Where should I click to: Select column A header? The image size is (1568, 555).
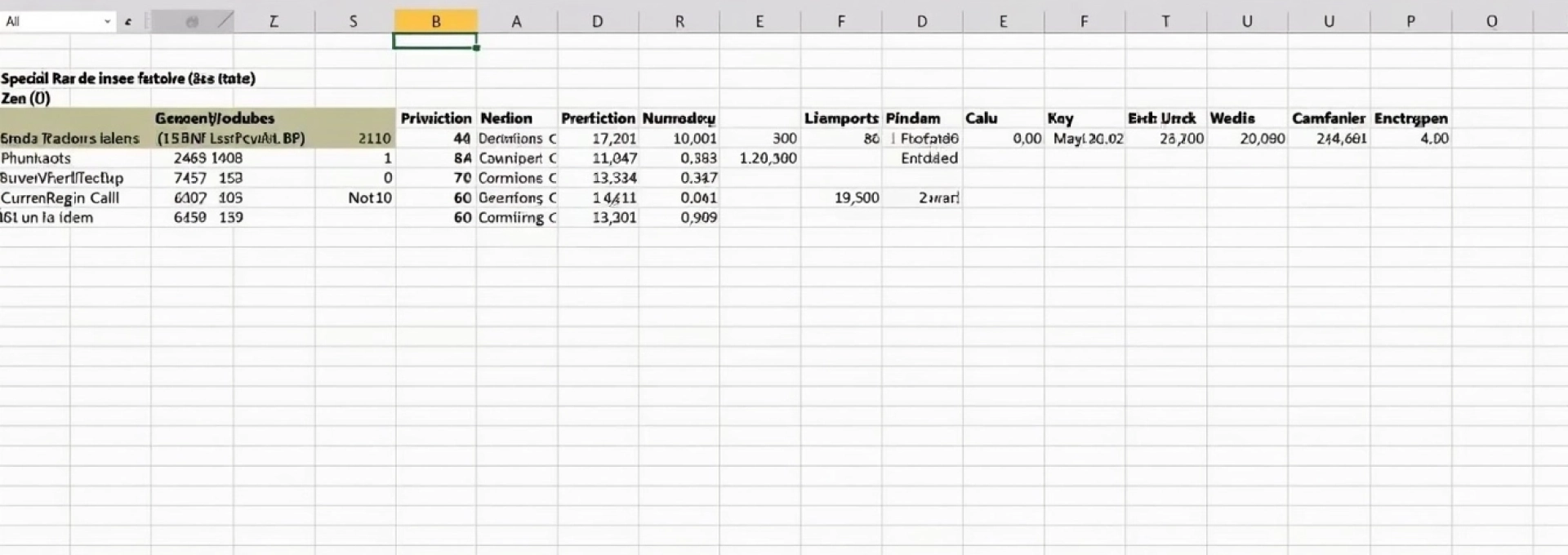point(516,22)
